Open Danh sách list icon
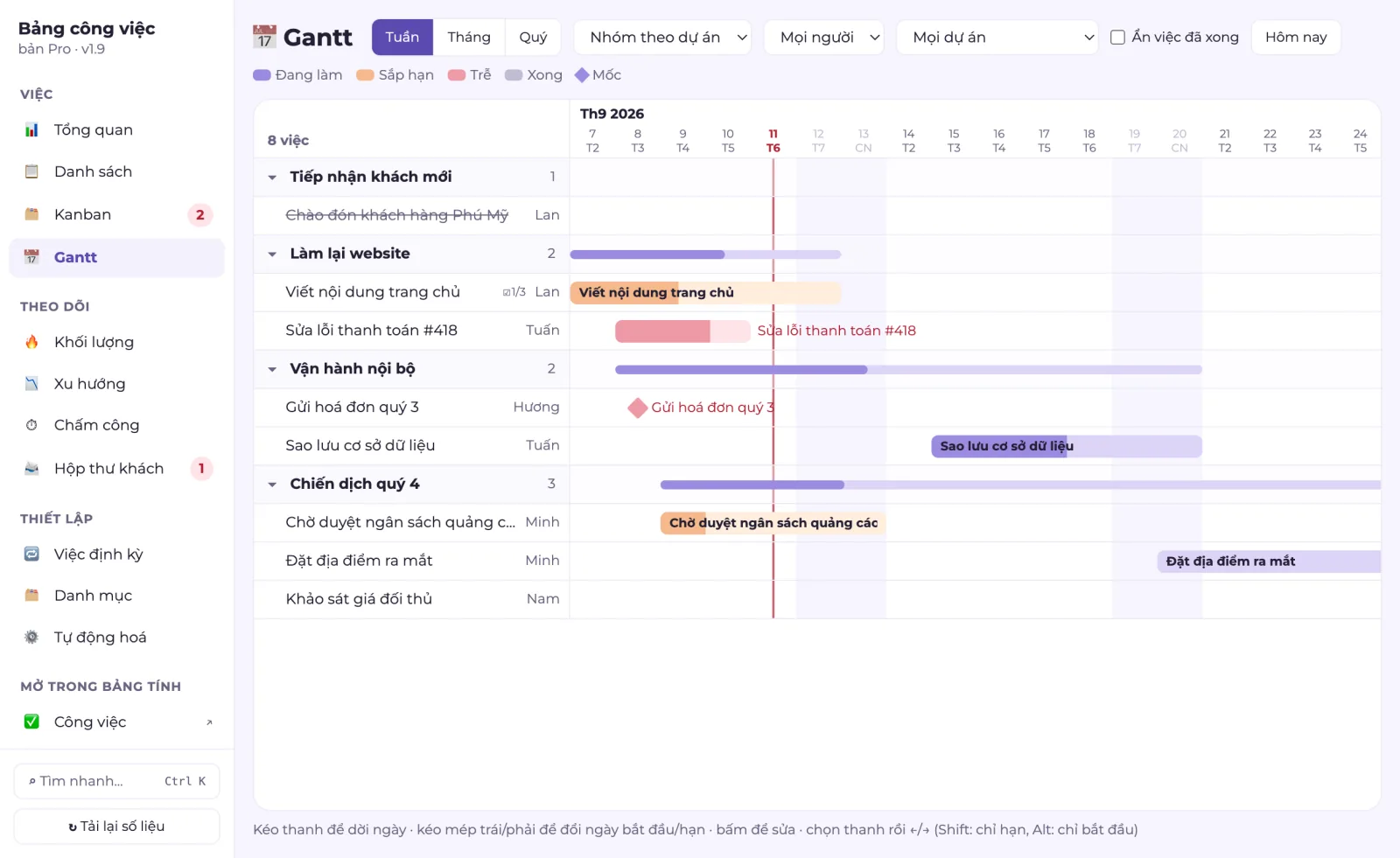This screenshot has width=1400, height=858. (31, 171)
